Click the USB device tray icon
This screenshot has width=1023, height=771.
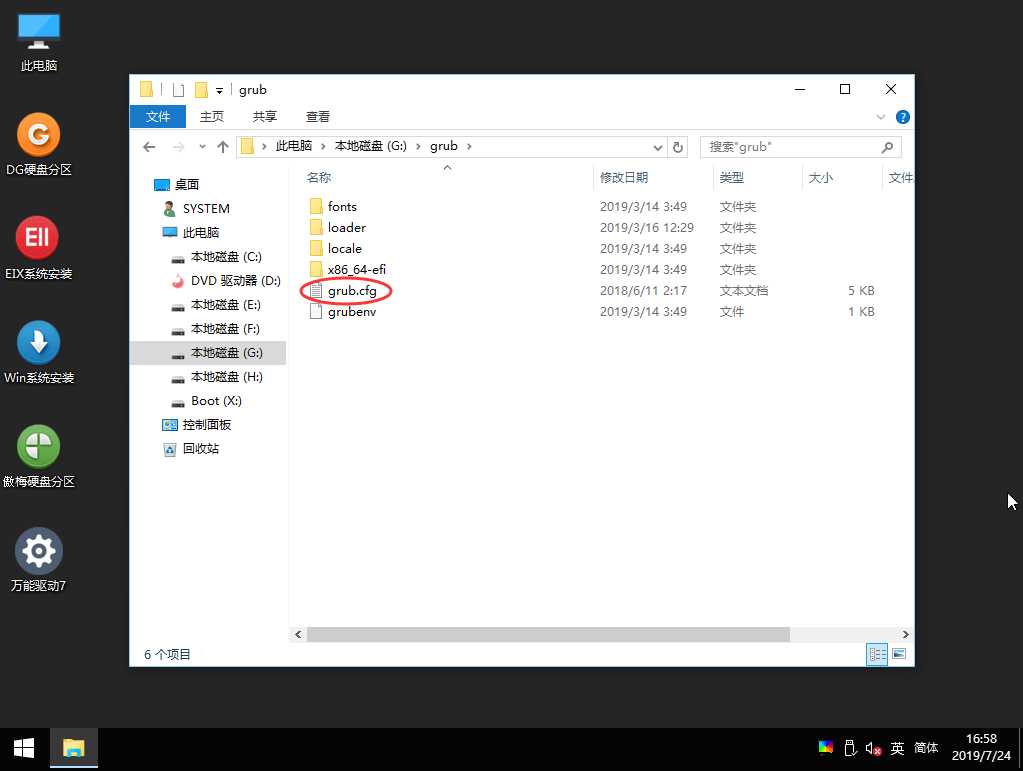tap(850, 748)
